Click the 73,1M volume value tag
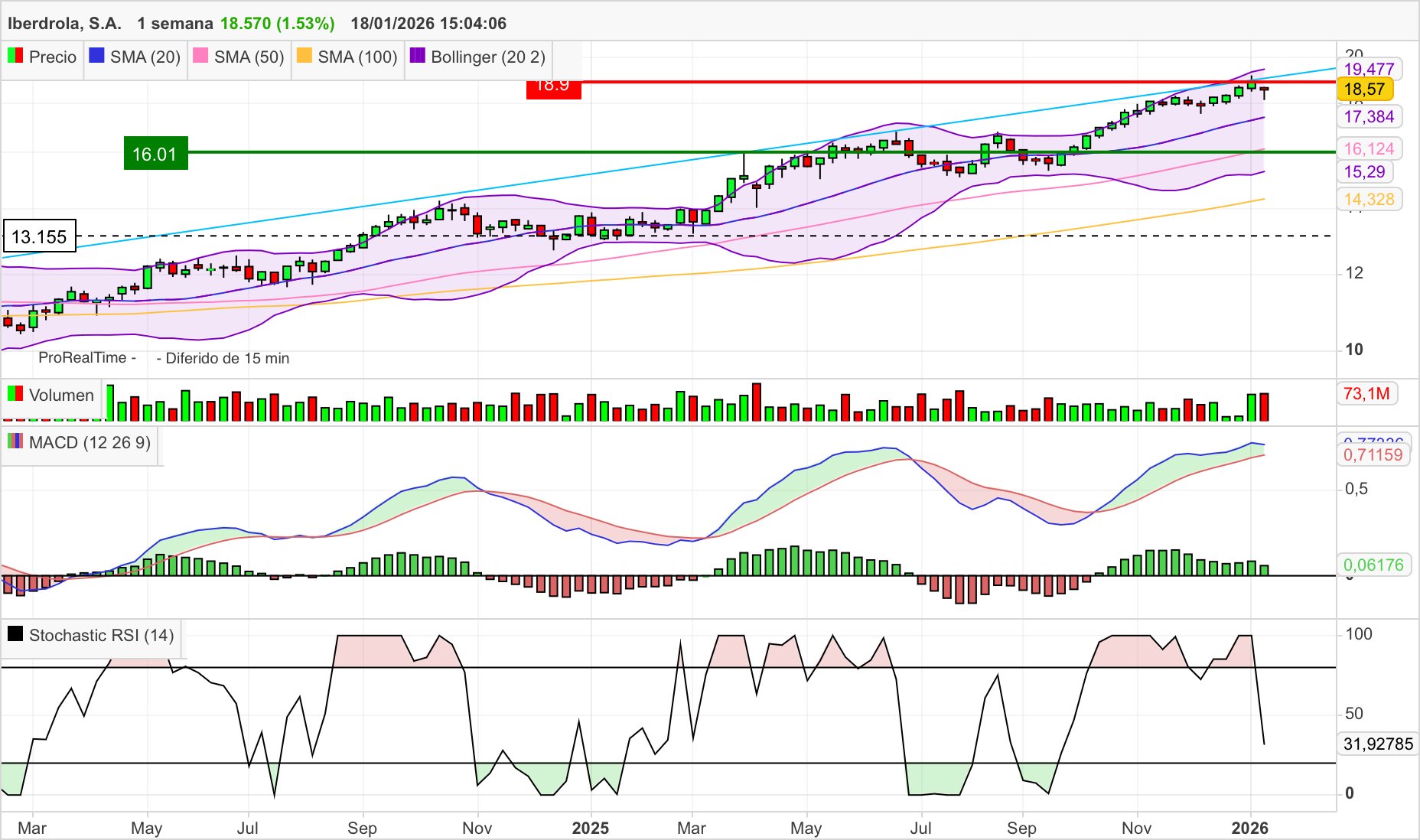The width and height of the screenshot is (1420, 840). [x=1366, y=394]
